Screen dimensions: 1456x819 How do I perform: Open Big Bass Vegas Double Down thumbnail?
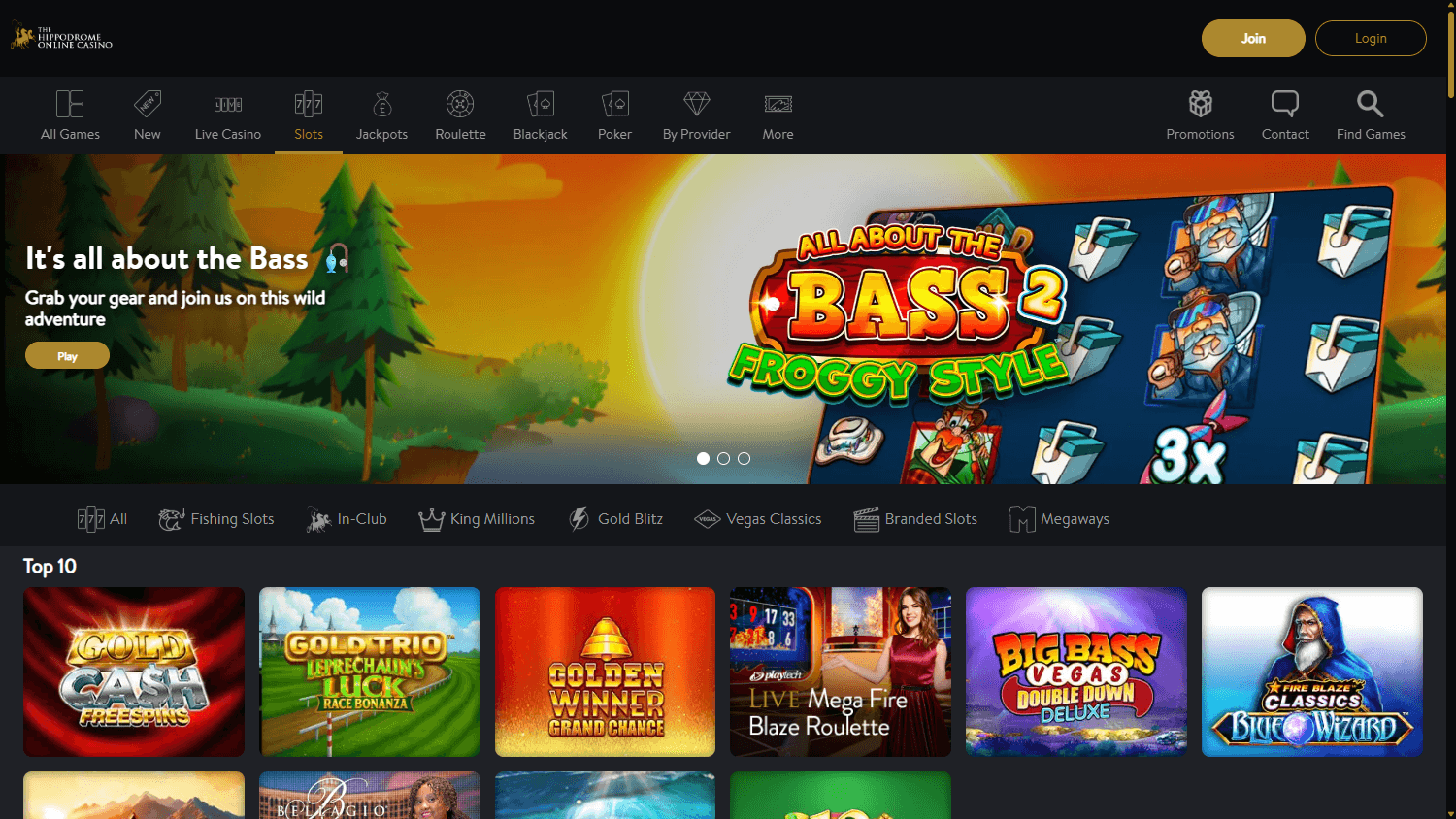pos(1076,672)
